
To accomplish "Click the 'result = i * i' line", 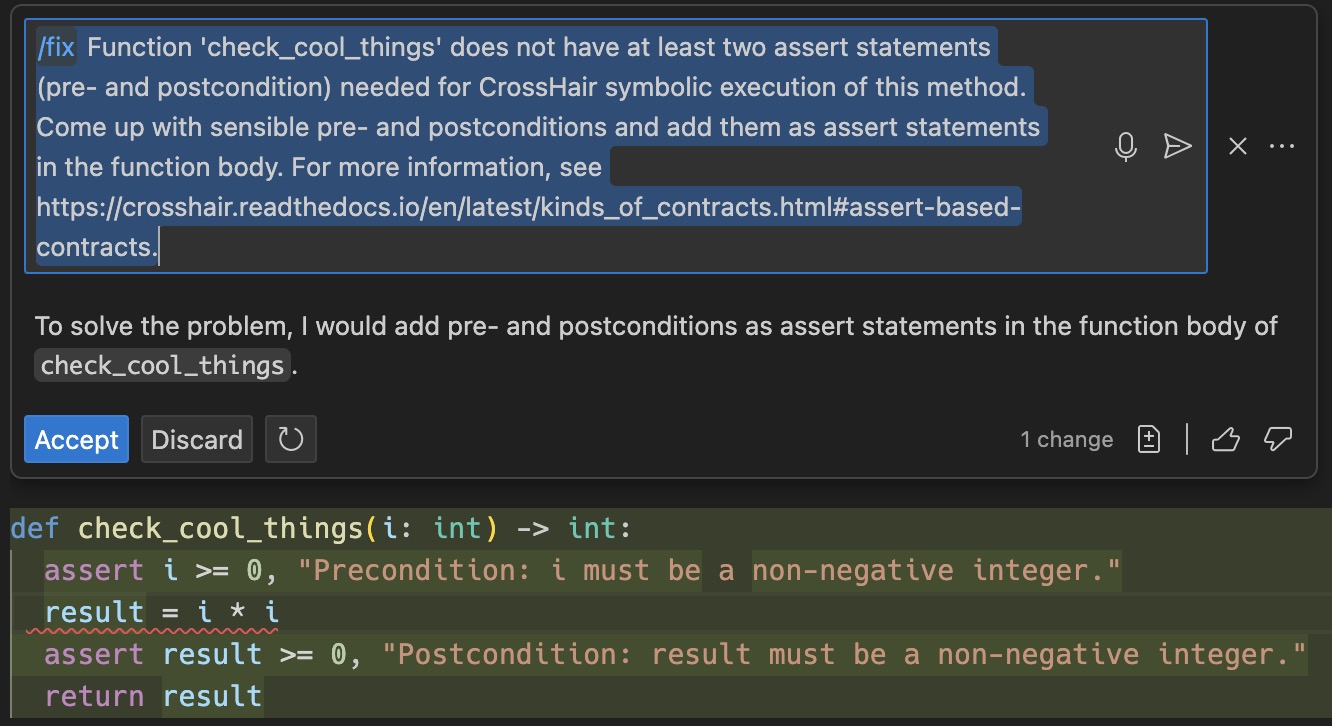I will point(161,612).
